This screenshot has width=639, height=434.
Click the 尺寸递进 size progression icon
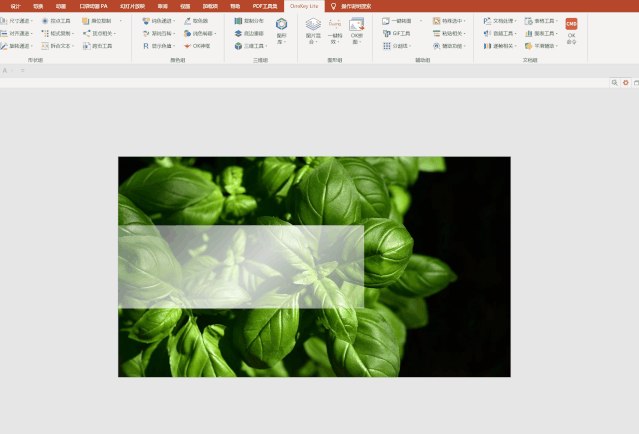4,21
